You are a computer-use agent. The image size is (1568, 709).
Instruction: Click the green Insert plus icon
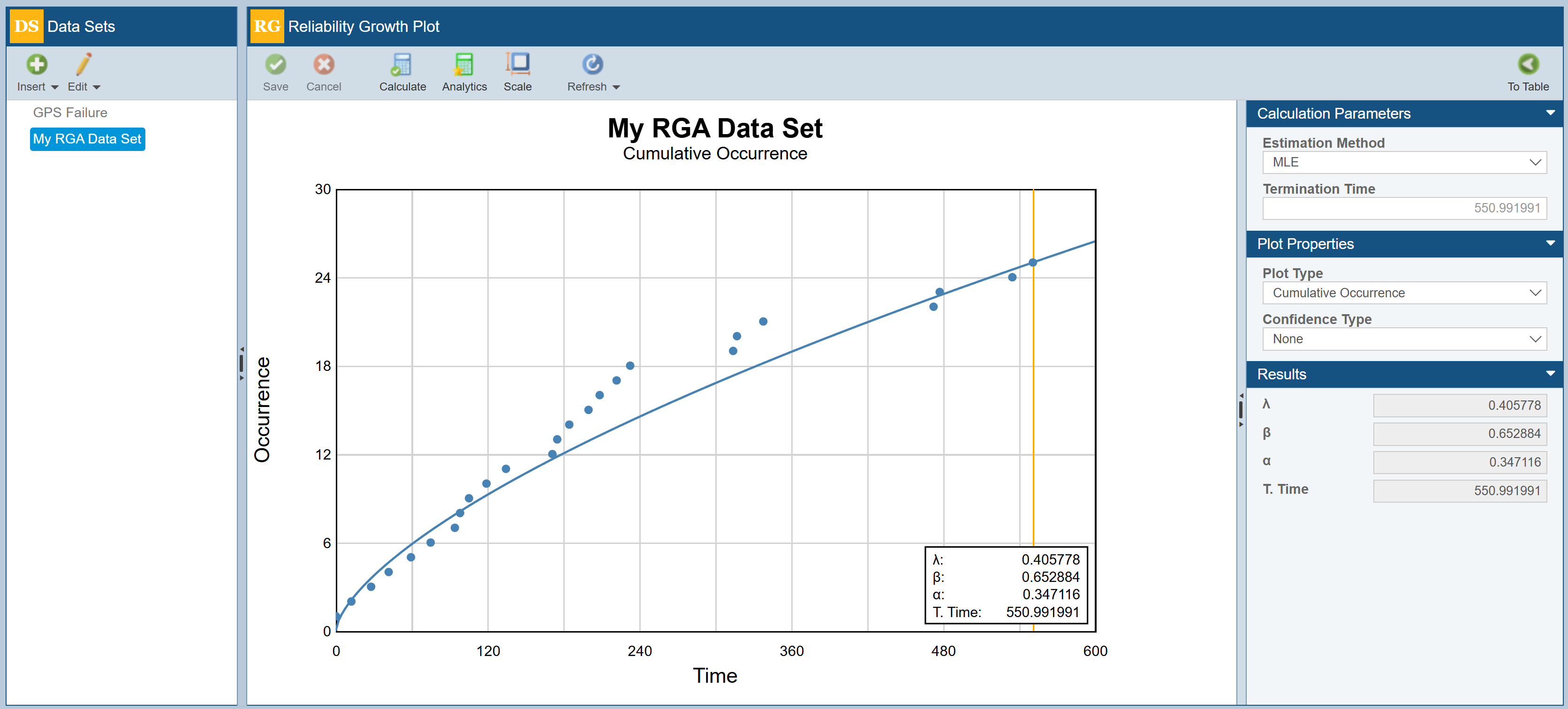tap(37, 64)
